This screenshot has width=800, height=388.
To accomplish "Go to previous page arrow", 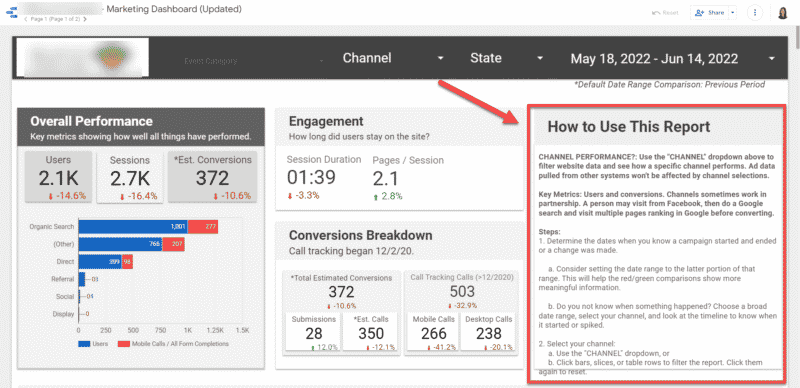I will tap(26, 19).
